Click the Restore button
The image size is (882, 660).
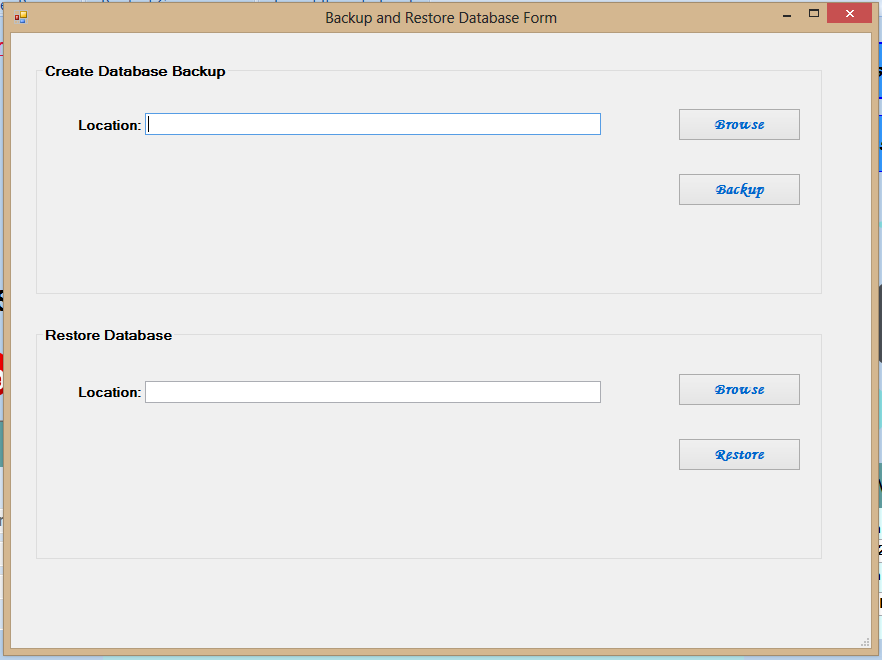pyautogui.click(x=739, y=455)
